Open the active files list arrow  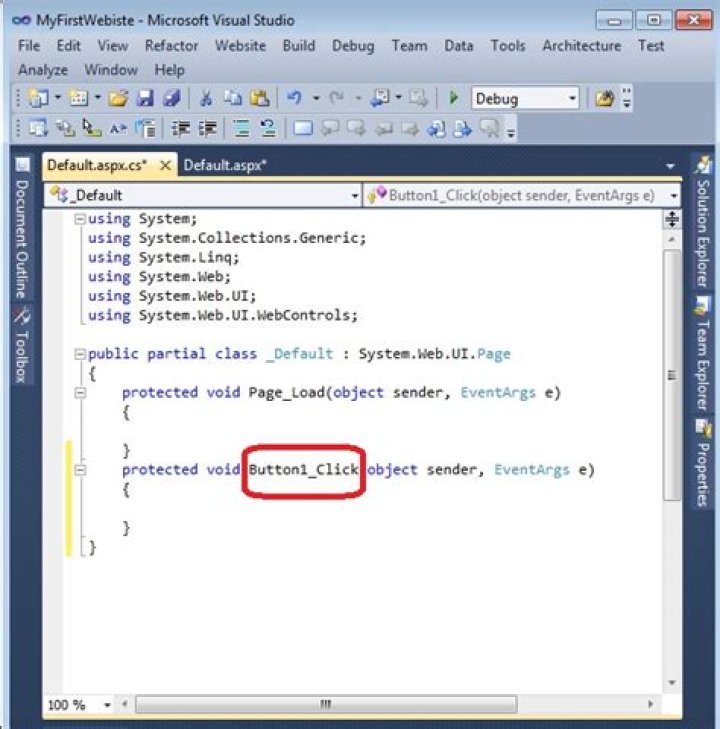pos(670,166)
